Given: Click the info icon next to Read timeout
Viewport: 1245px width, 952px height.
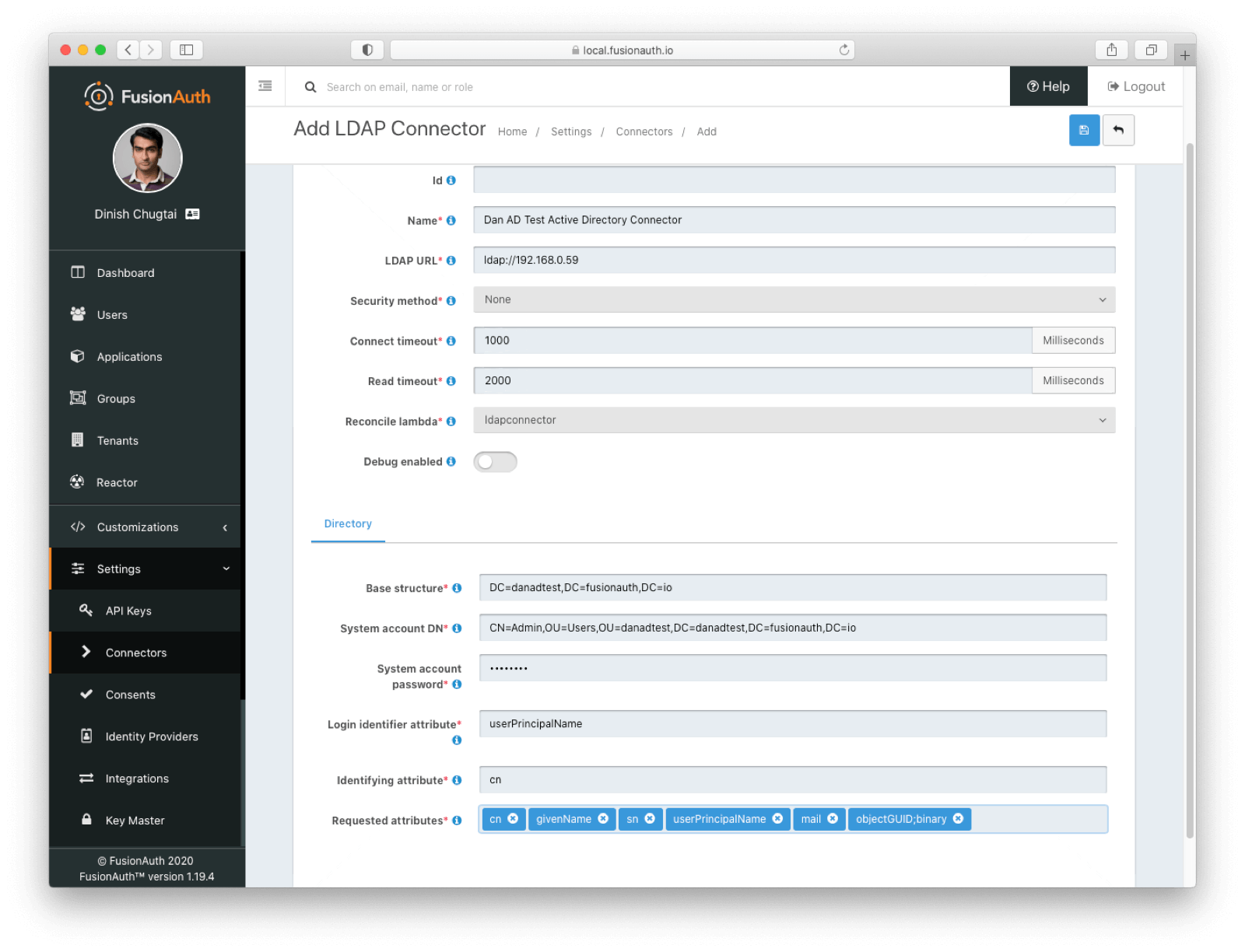Looking at the screenshot, I should point(451,381).
